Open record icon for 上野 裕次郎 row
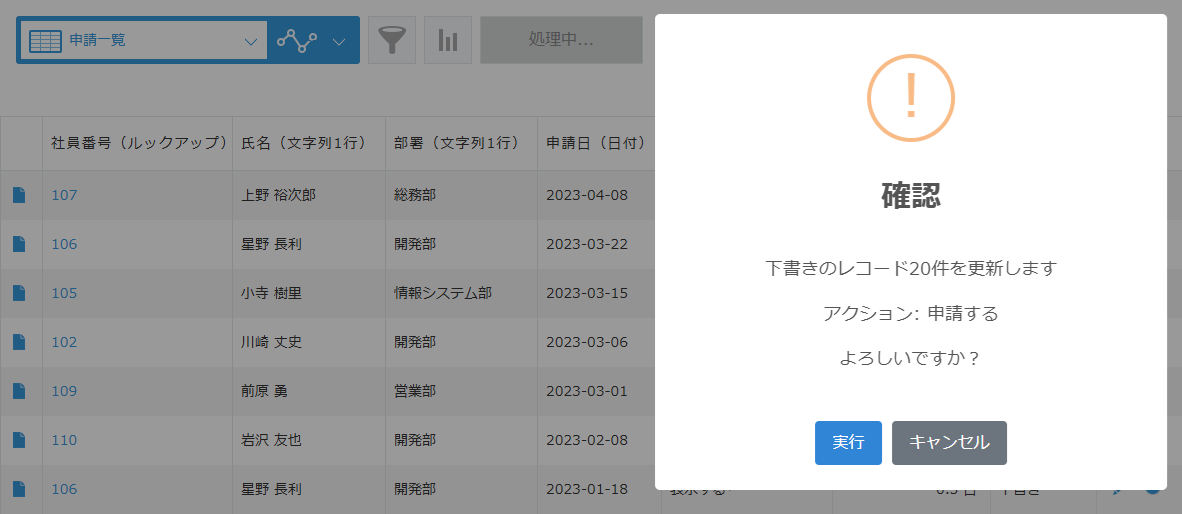This screenshot has height=514, width=1182. tap(19, 195)
